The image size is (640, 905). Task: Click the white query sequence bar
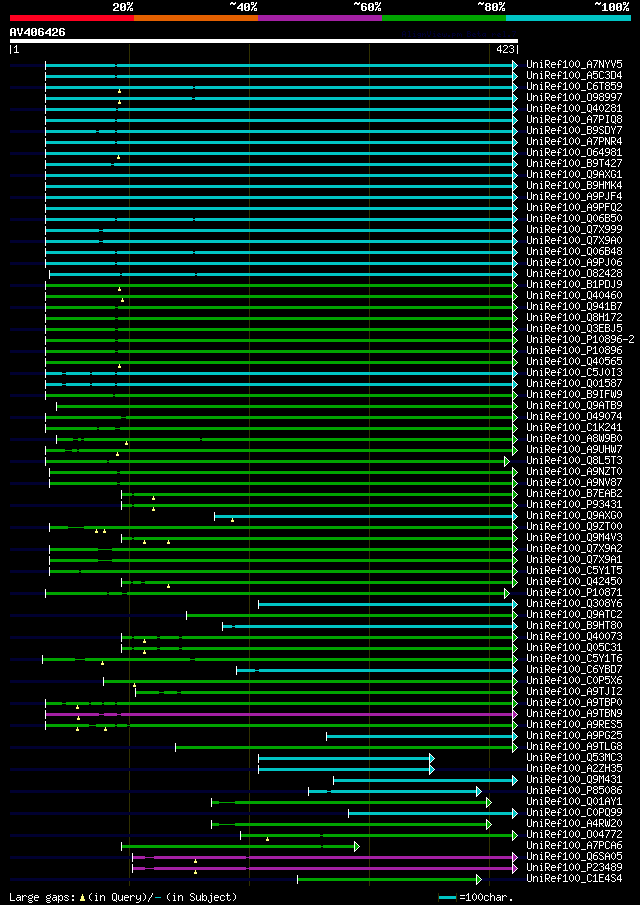(264, 41)
